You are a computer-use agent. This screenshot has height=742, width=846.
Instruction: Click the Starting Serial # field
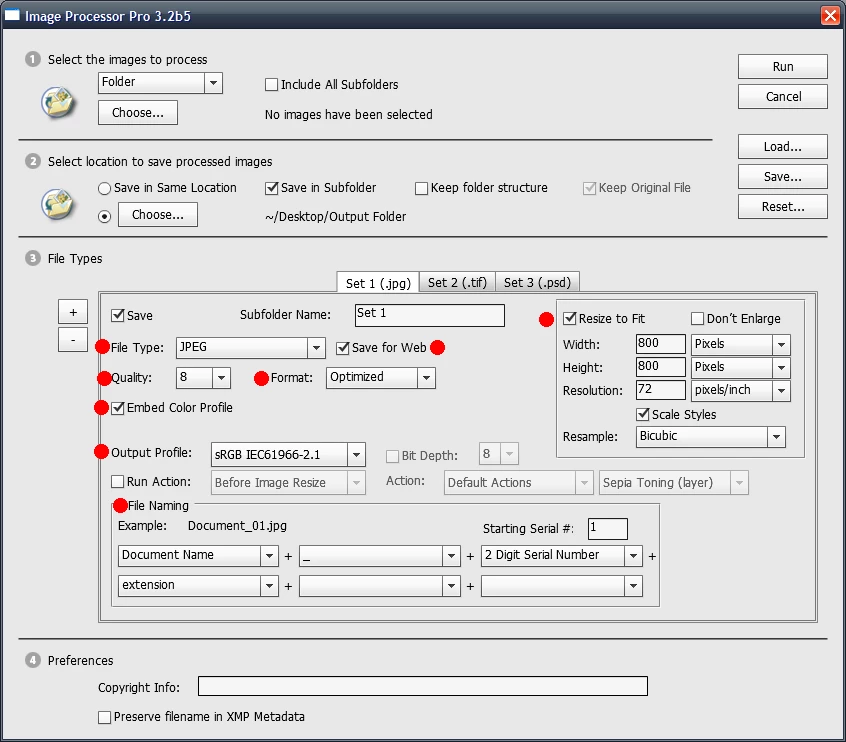tap(608, 528)
